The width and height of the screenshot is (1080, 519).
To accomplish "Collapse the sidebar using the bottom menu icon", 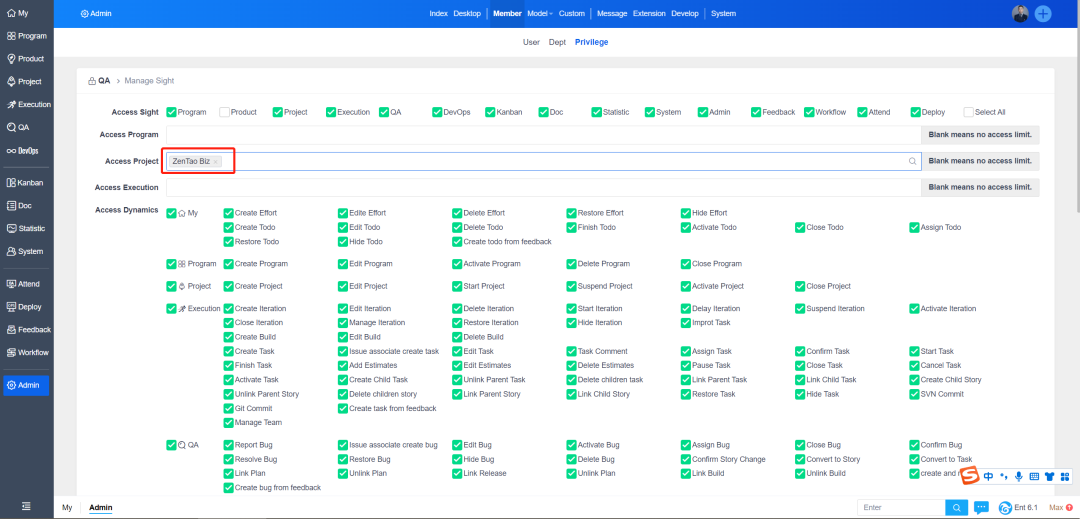I will point(26,507).
